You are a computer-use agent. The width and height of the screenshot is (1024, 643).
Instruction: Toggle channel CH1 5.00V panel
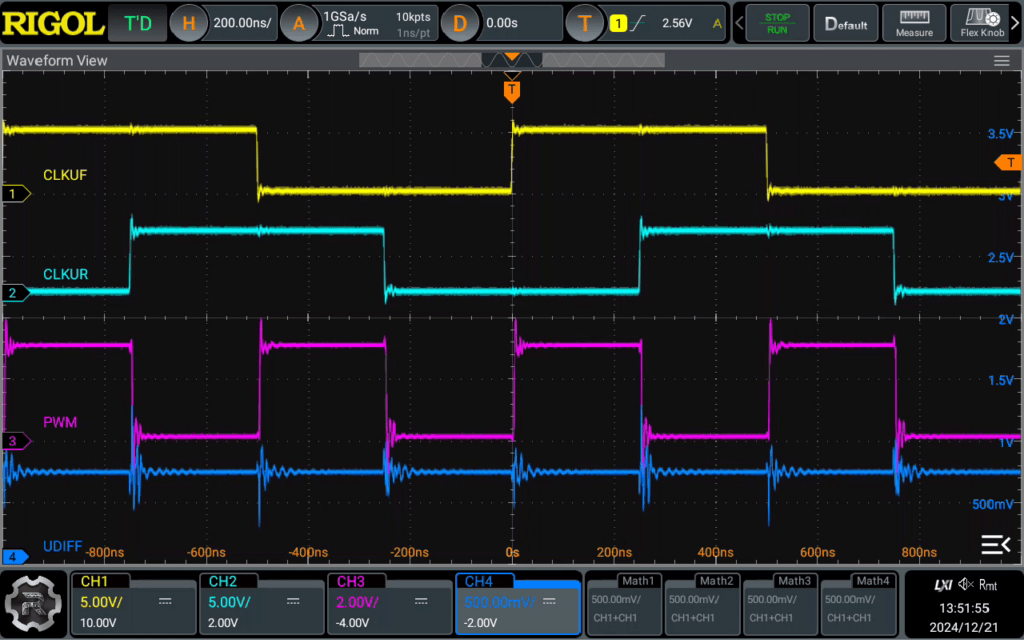pyautogui.click(x=133, y=604)
